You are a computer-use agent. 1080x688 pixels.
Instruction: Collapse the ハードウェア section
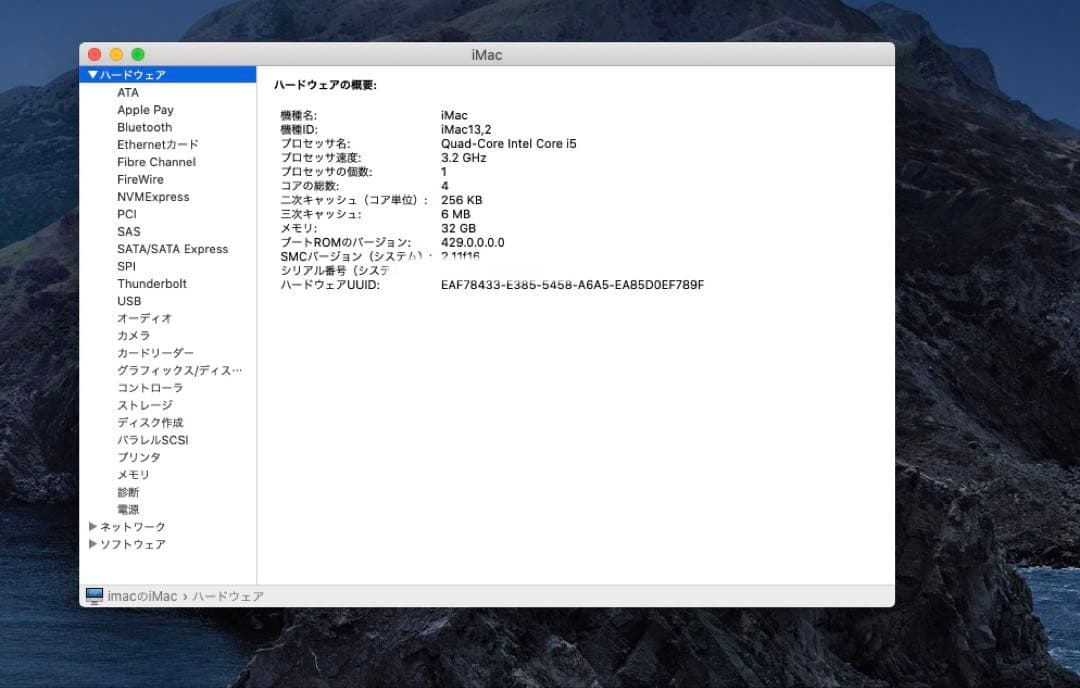pos(92,73)
